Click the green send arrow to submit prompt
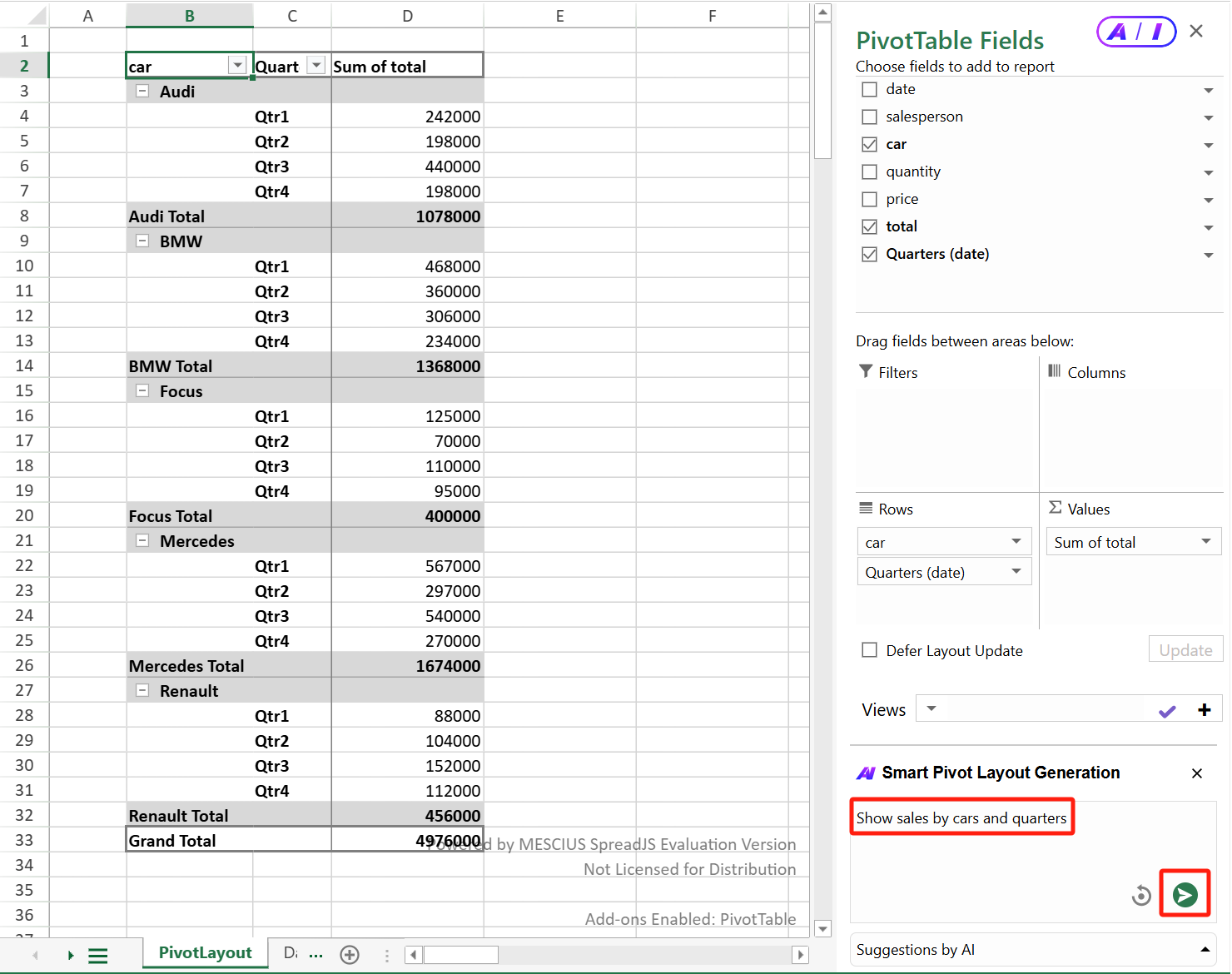This screenshot has height=974, width=1232. click(1184, 894)
